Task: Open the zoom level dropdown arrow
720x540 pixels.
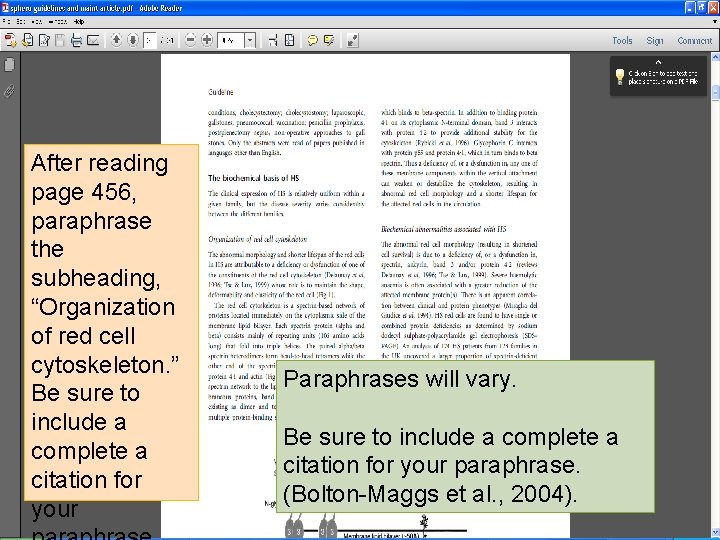Action: point(250,40)
